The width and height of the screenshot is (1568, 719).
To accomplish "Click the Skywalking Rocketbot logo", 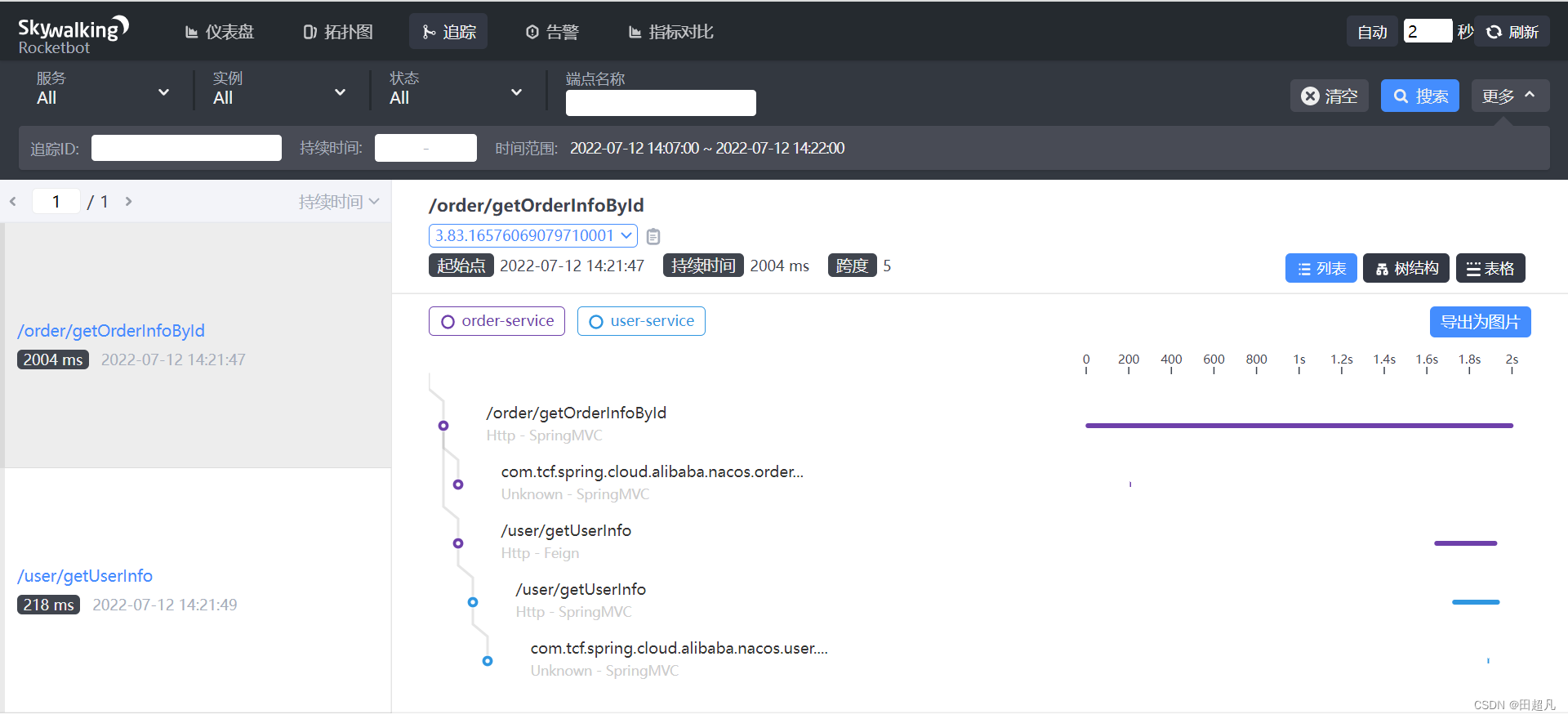I will 73,35.
